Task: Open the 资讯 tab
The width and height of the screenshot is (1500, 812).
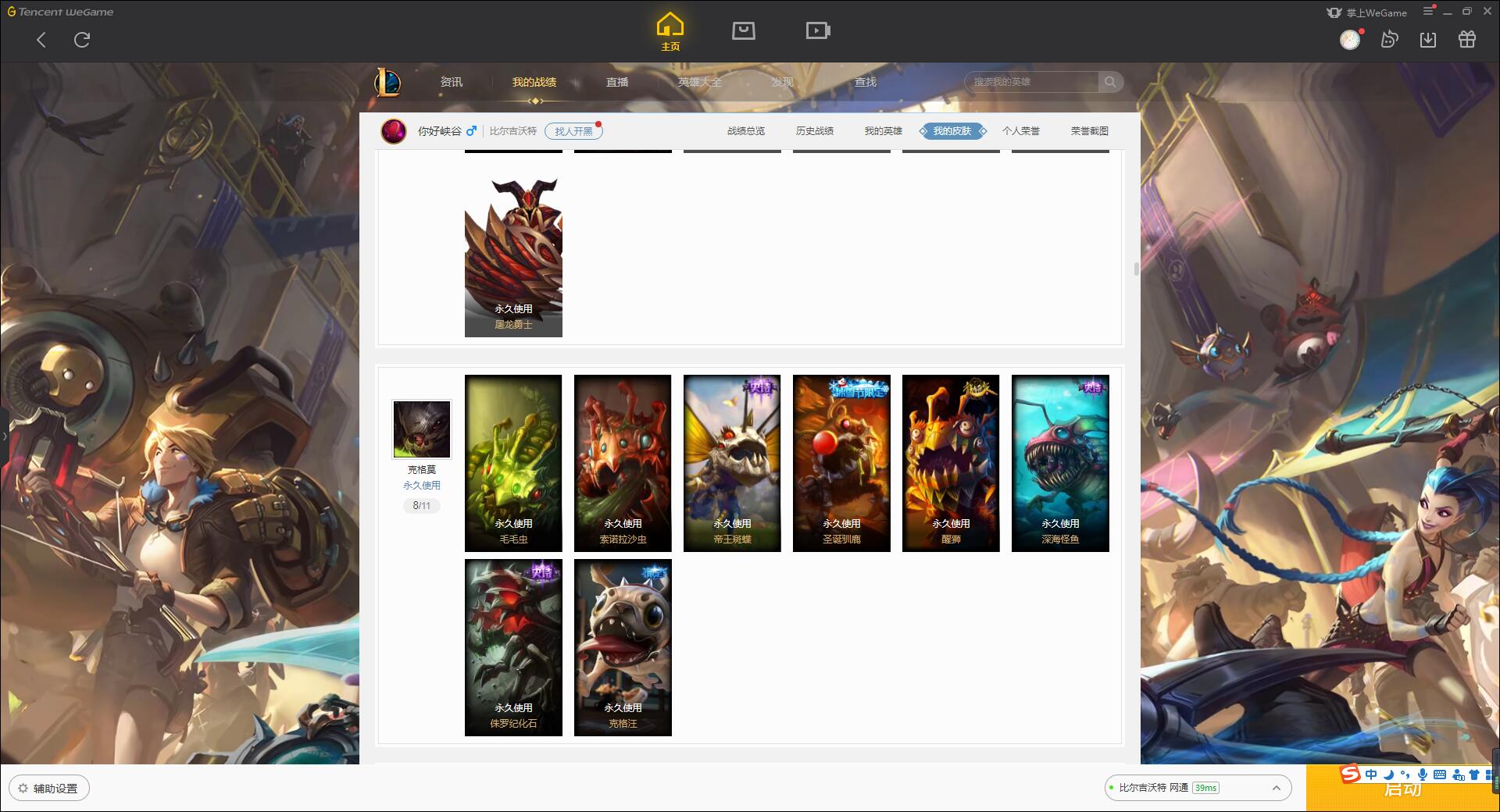Action: click(451, 82)
